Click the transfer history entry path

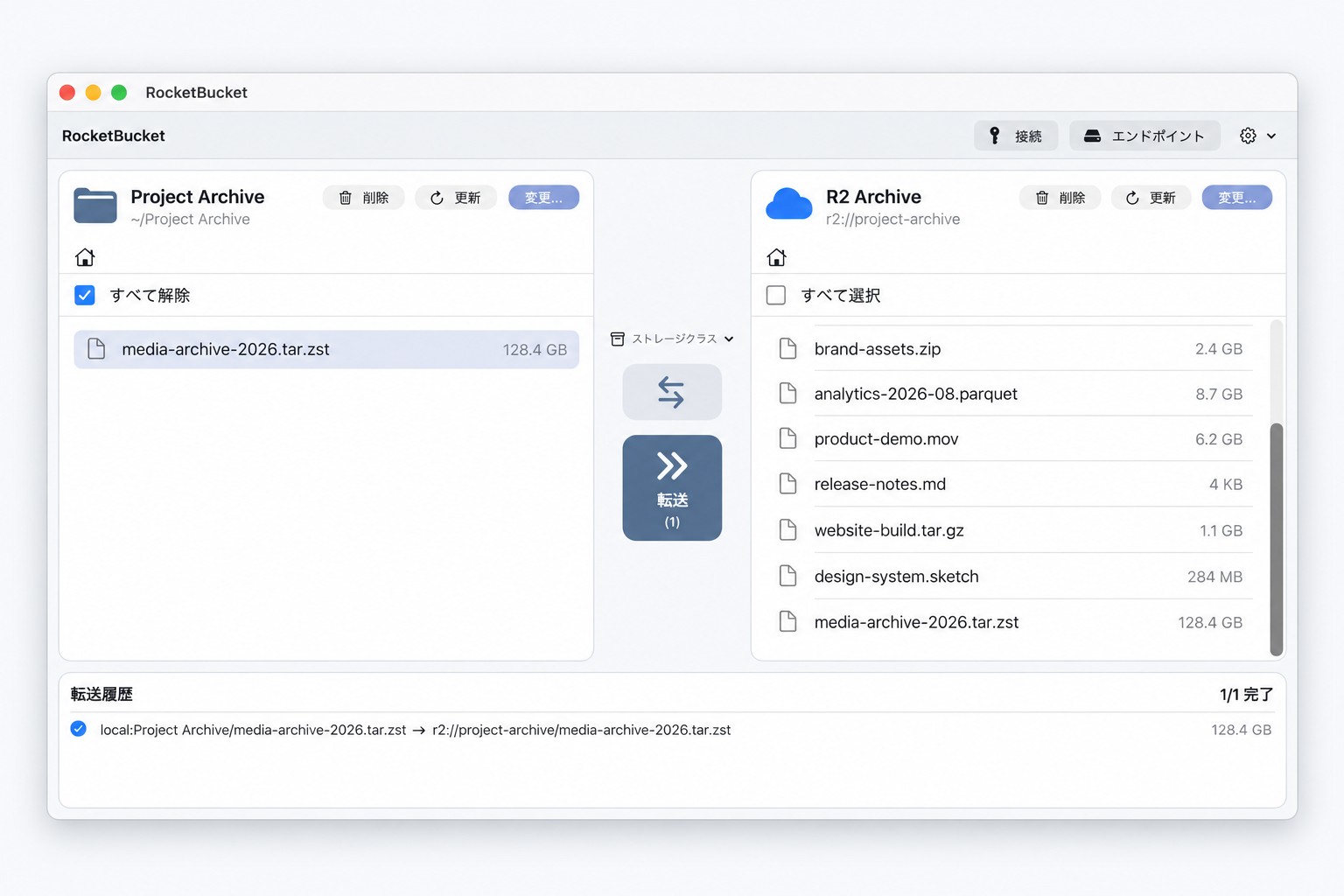click(416, 730)
